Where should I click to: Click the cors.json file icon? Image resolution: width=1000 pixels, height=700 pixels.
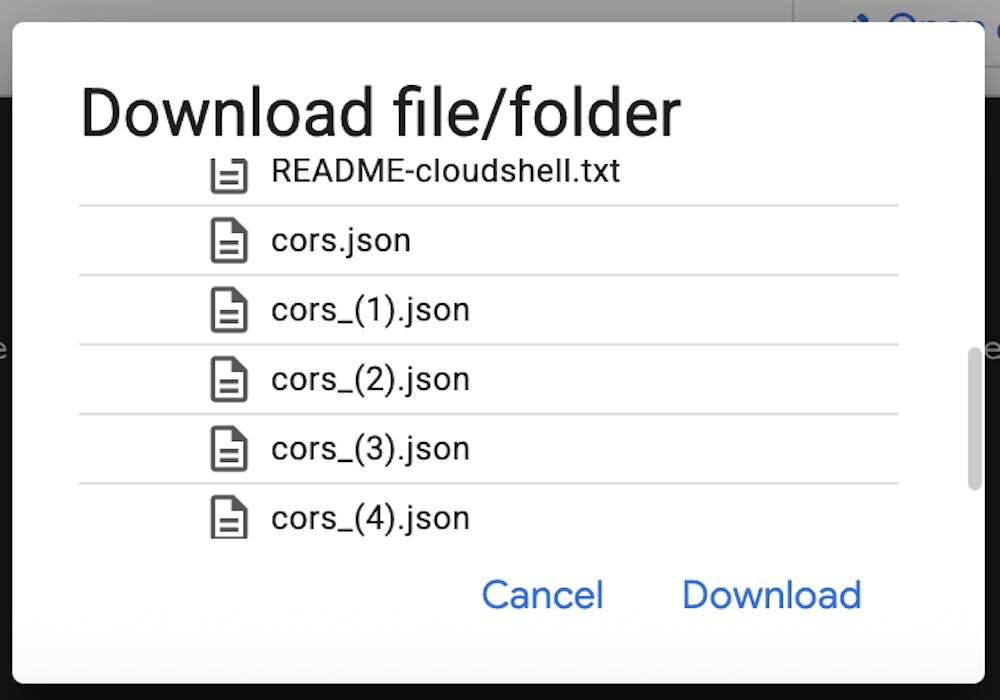click(x=229, y=240)
